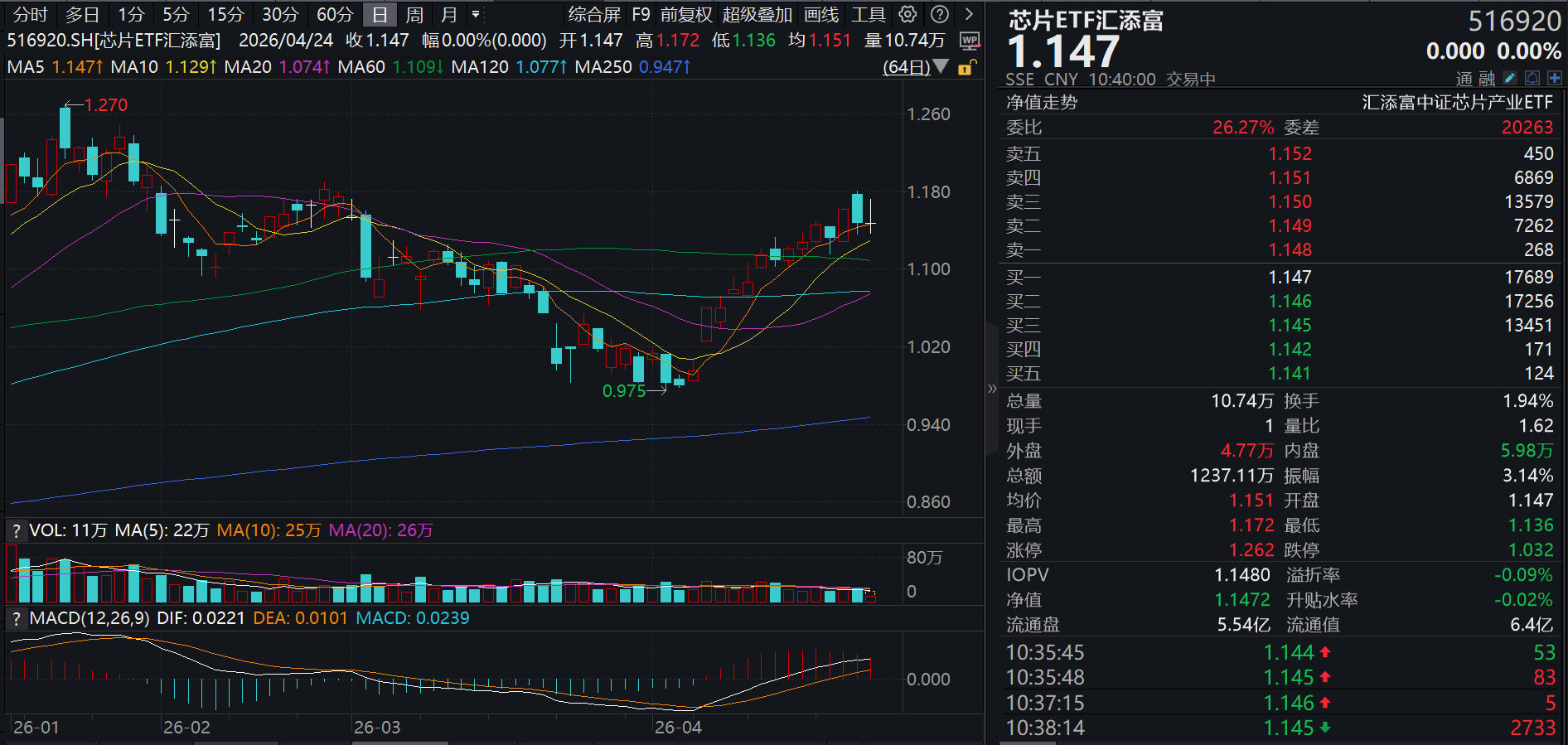1568x745 pixels.
Task: Click the blue pencil edit note icon
Action: [1510, 78]
